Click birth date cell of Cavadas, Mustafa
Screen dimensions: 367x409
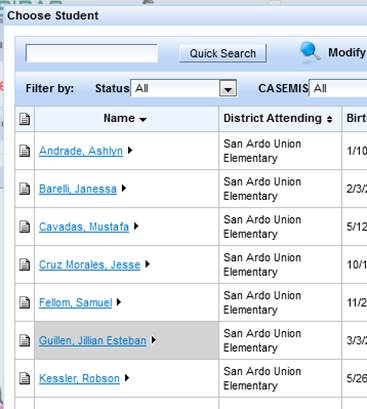click(355, 227)
